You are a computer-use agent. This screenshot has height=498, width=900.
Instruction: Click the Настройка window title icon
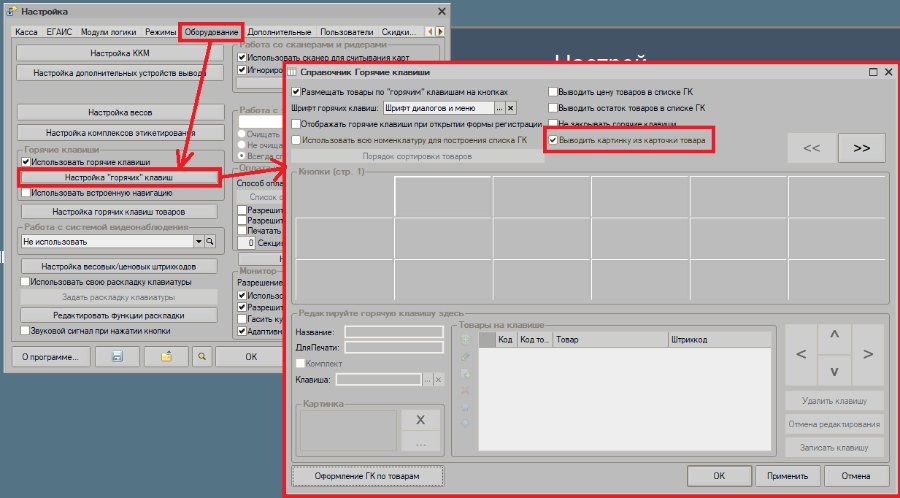pos(11,11)
